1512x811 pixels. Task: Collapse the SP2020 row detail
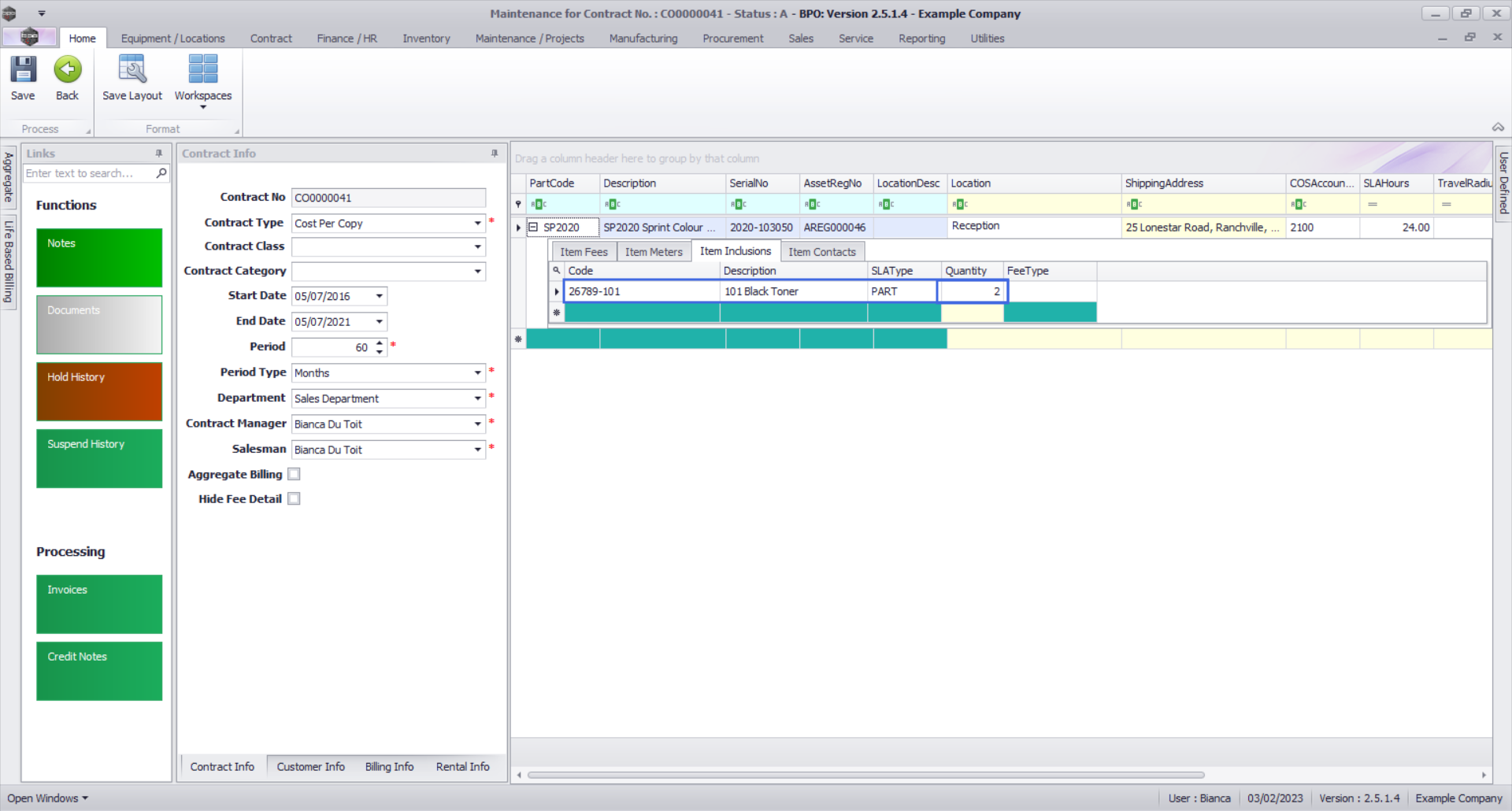[x=533, y=228]
